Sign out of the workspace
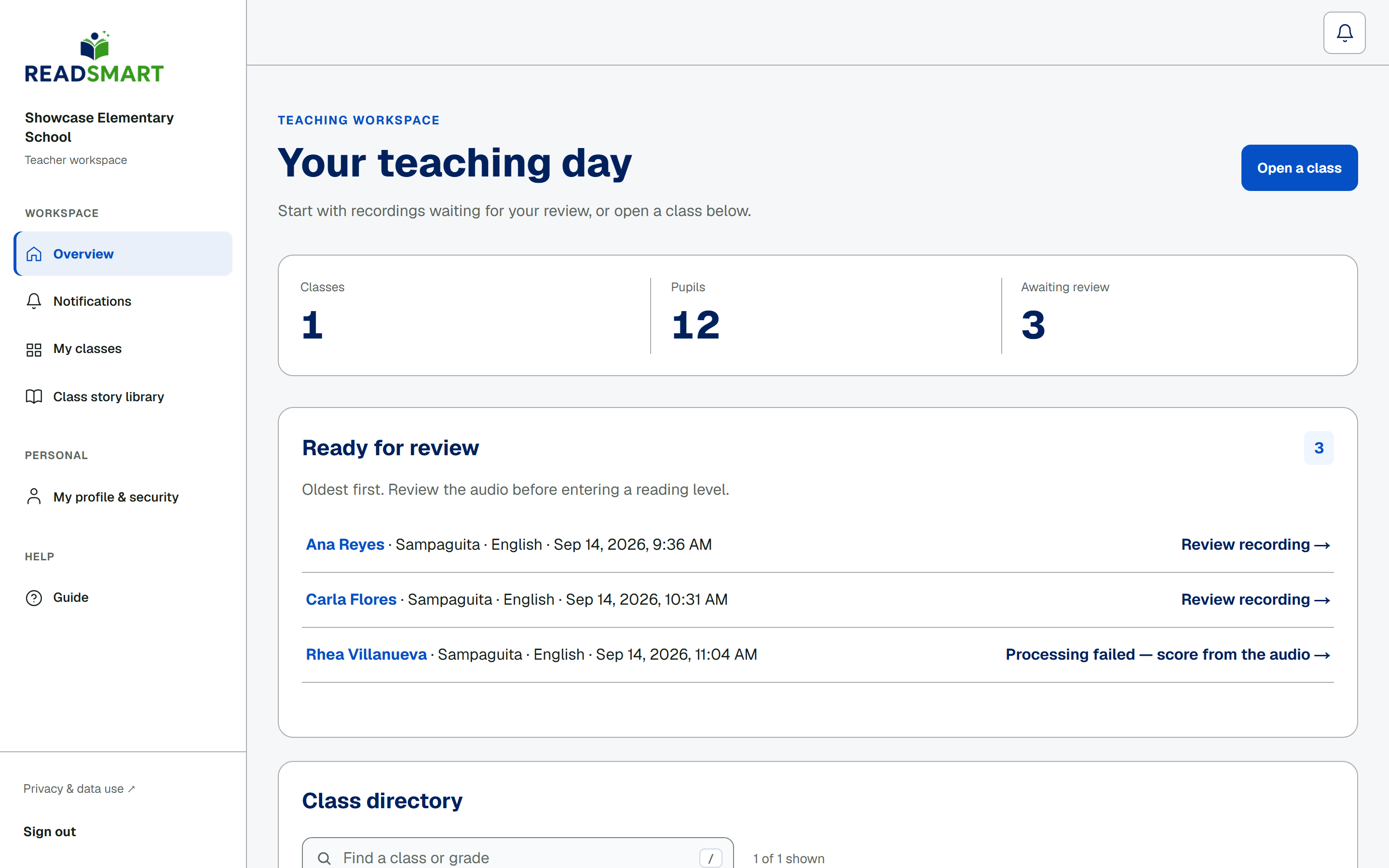1389x868 pixels. point(49,831)
